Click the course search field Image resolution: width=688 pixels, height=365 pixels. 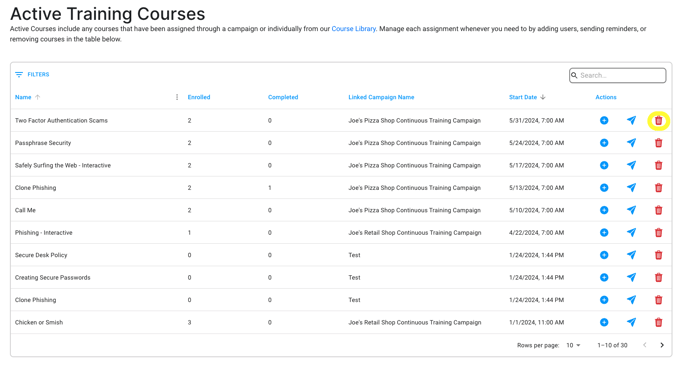point(617,75)
